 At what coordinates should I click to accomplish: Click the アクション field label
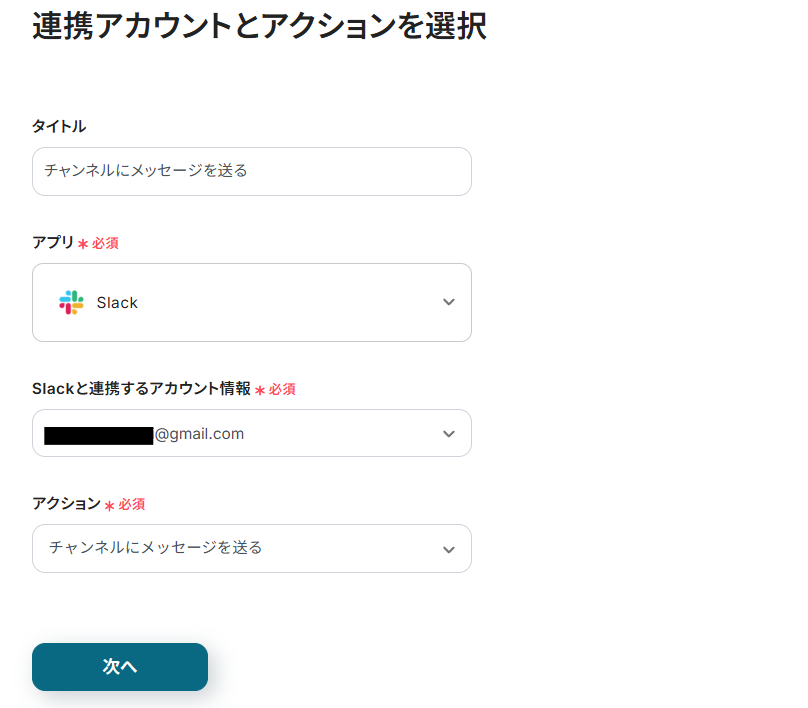pos(66,503)
